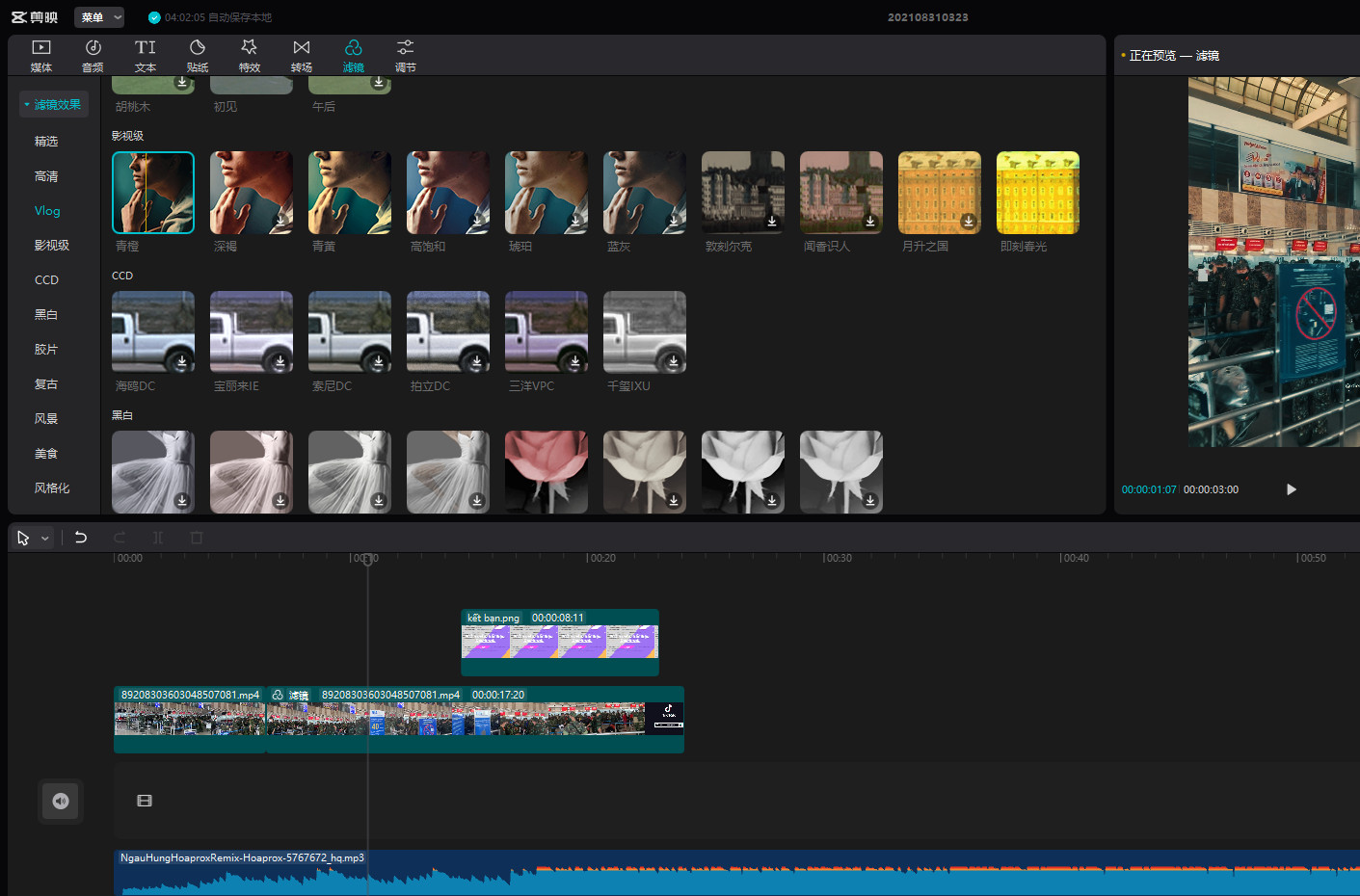Select the 影视级 filter category
The width and height of the screenshot is (1360, 896).
52,245
